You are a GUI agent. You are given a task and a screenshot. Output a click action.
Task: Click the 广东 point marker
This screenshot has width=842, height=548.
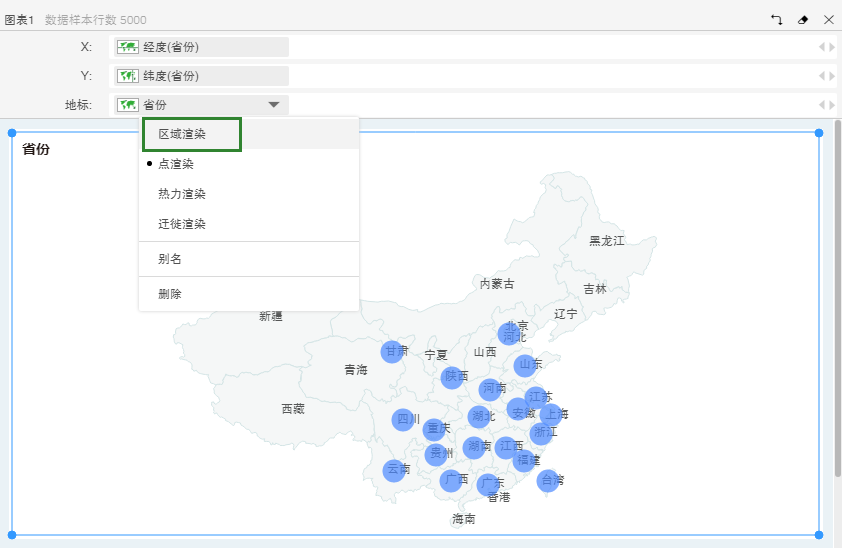[x=488, y=484]
